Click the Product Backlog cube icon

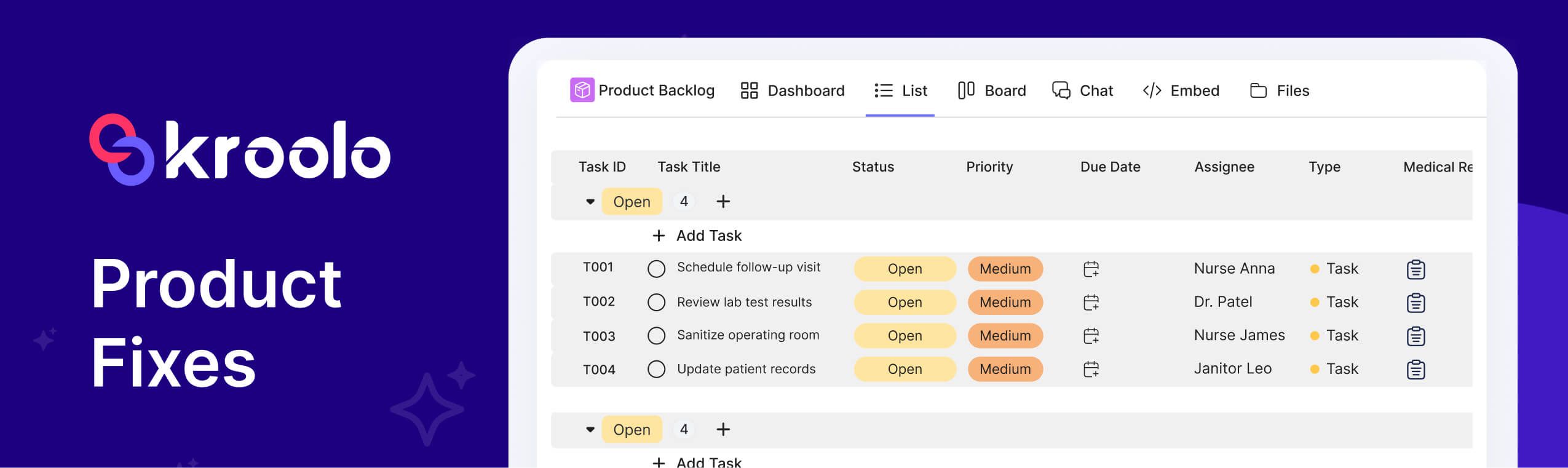pos(582,90)
